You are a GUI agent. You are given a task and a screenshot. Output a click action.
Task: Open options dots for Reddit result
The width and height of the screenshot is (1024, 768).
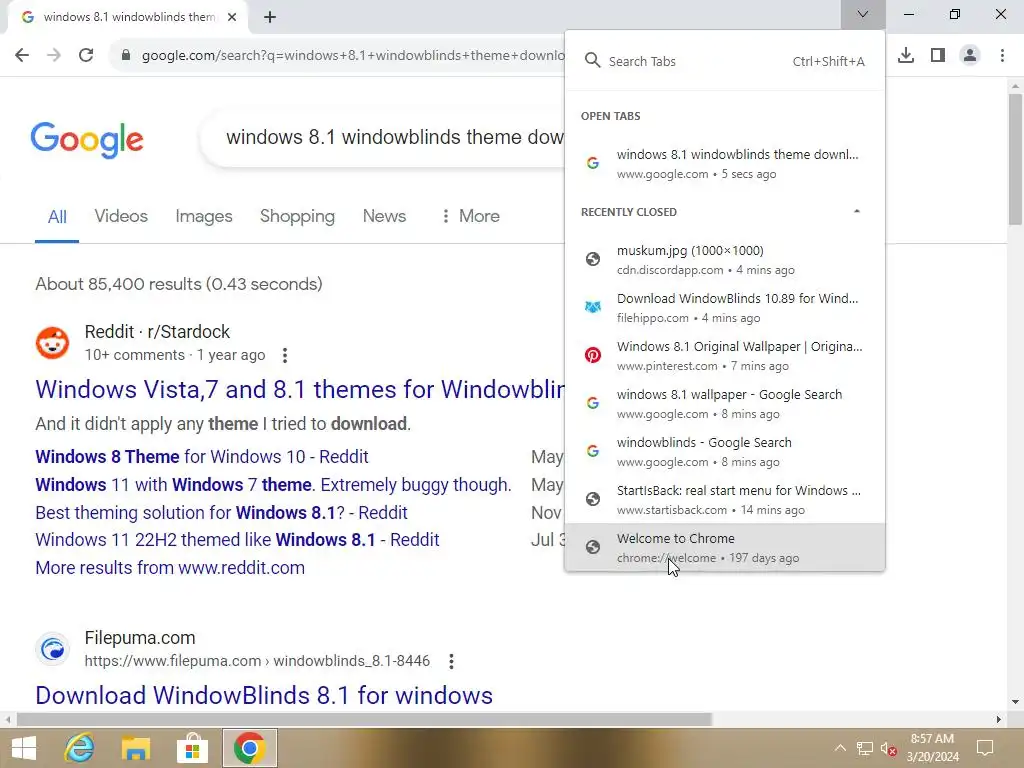click(x=285, y=355)
